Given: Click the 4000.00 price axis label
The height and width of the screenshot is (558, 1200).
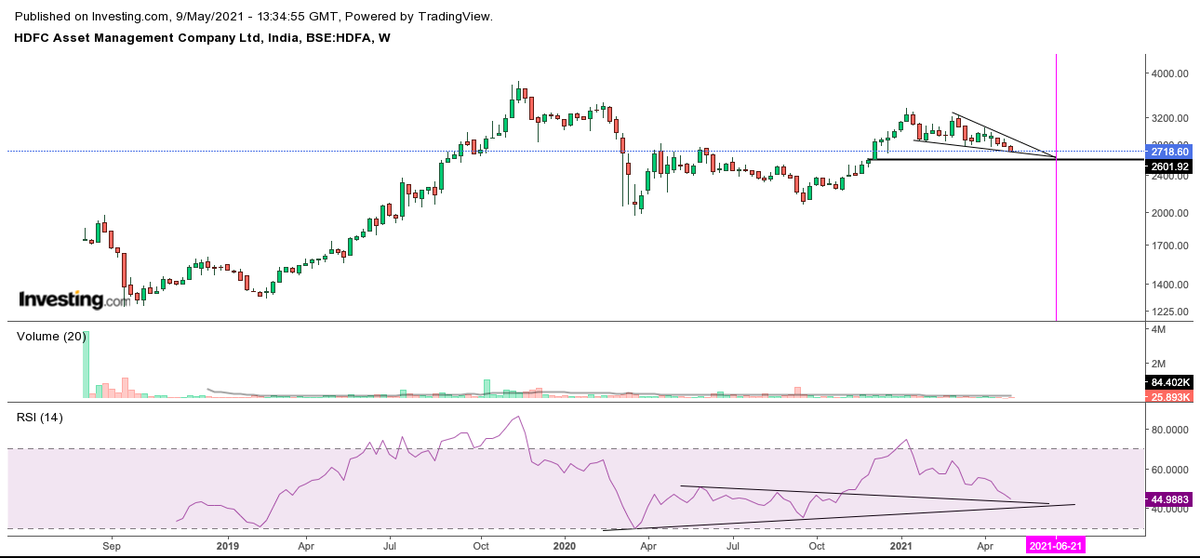Looking at the screenshot, I should click(x=1171, y=74).
